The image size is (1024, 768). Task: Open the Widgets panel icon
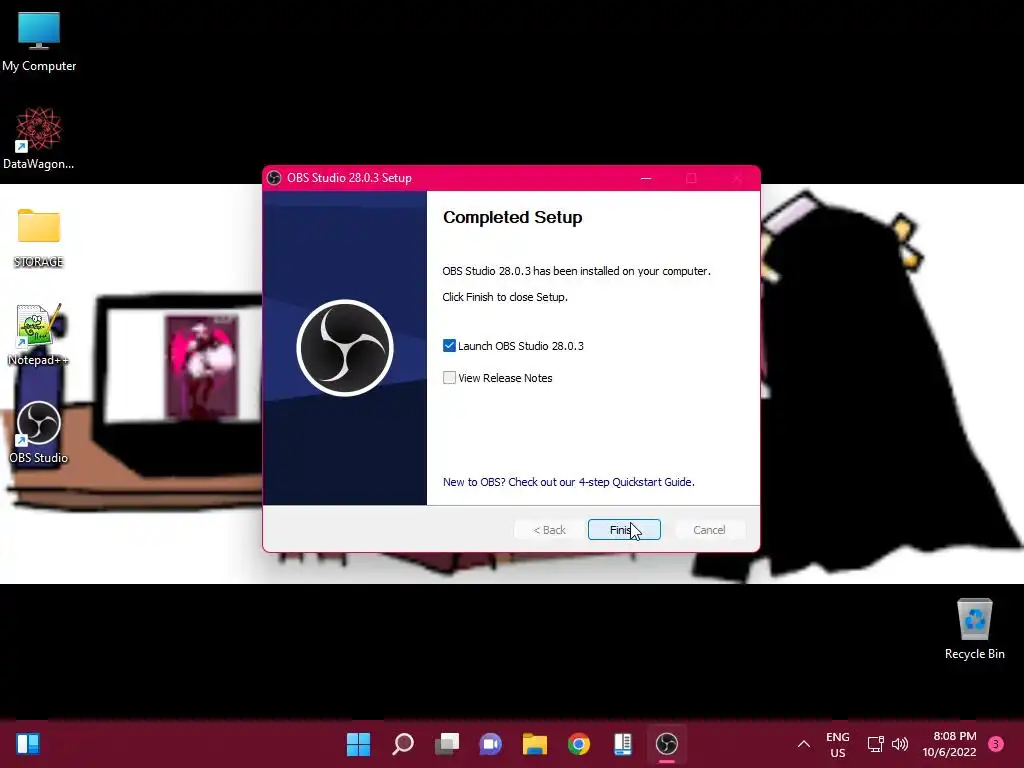coord(28,744)
